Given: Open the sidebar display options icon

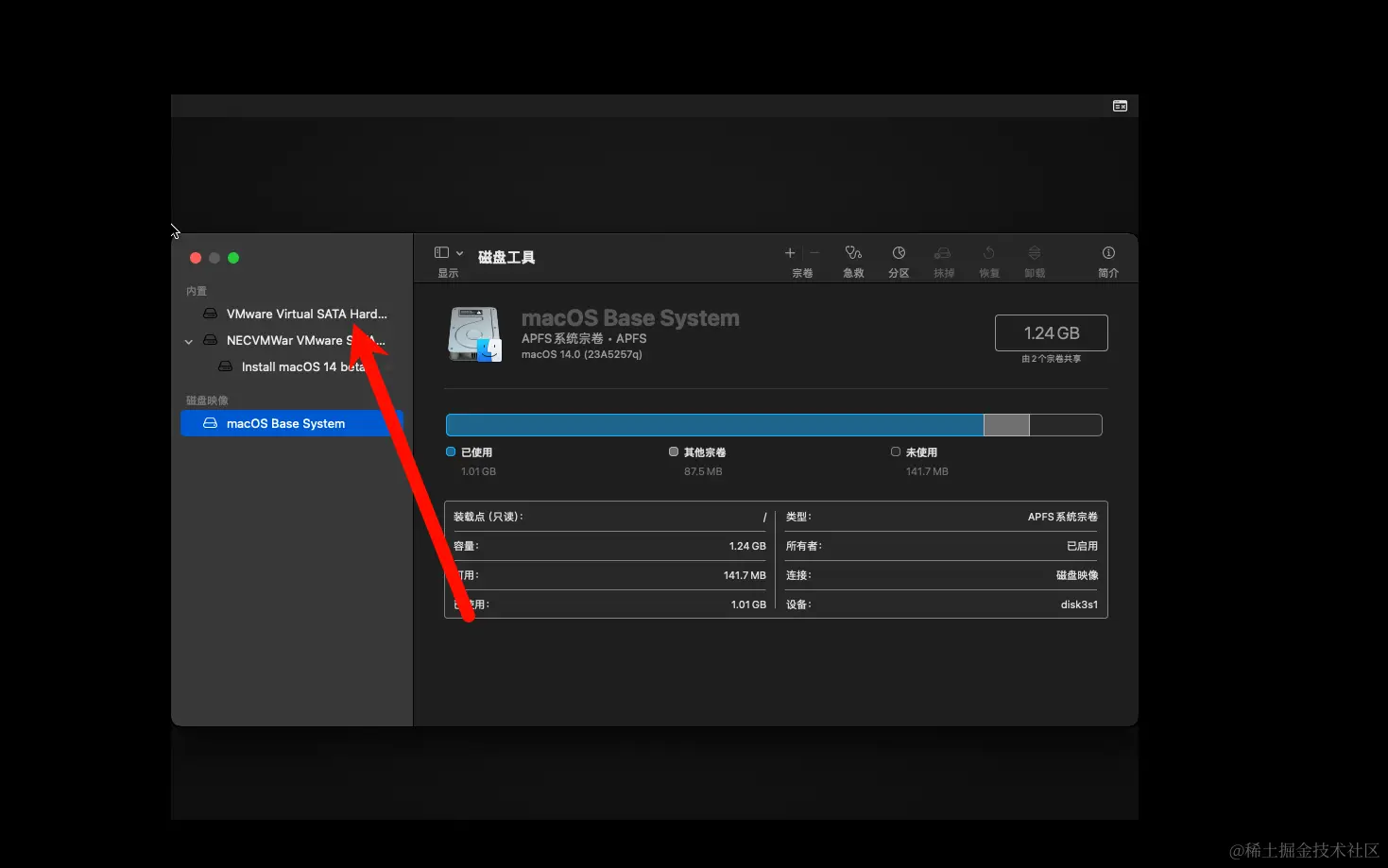Looking at the screenshot, I should coord(441,252).
